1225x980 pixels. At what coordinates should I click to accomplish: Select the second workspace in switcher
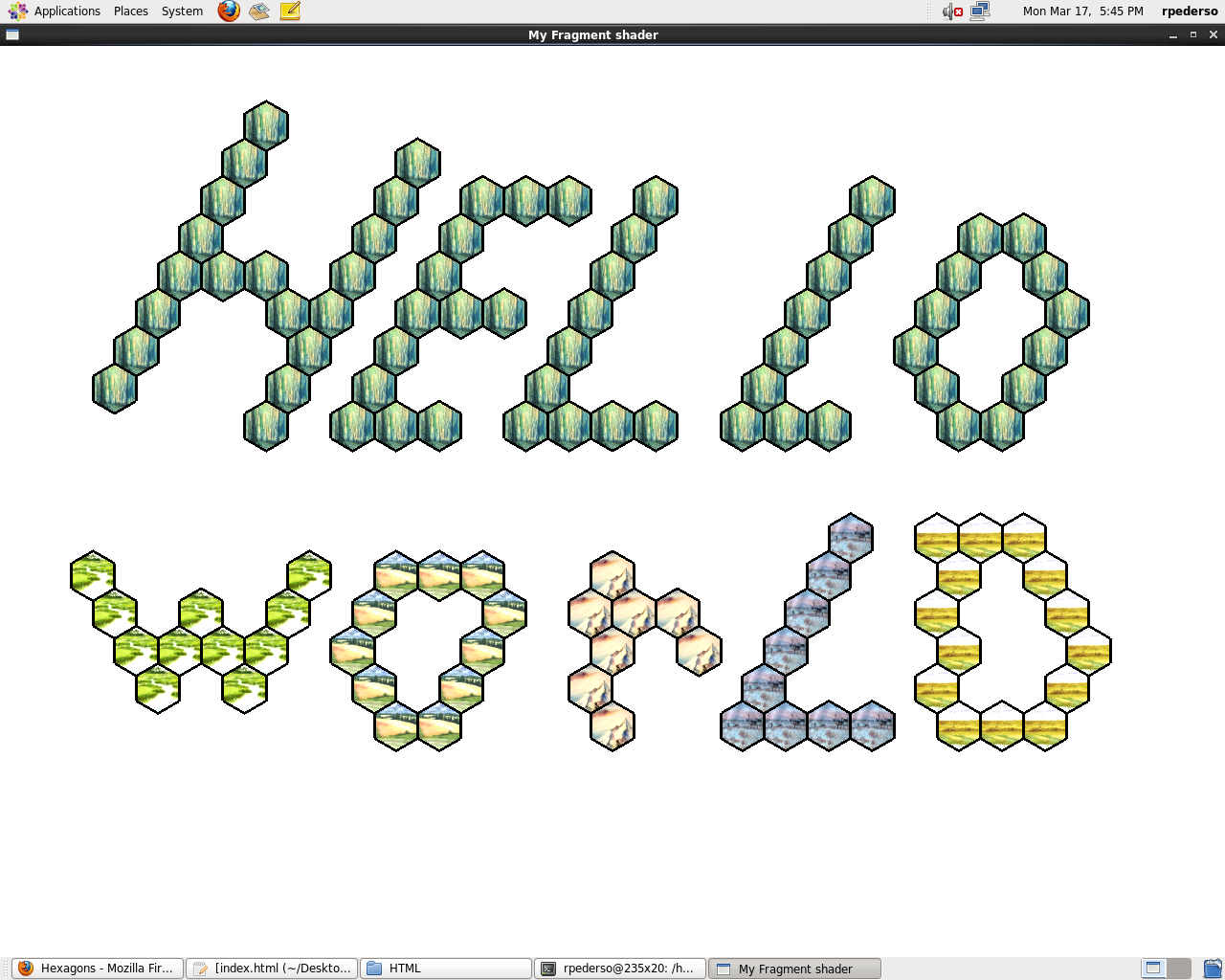click(x=1179, y=969)
